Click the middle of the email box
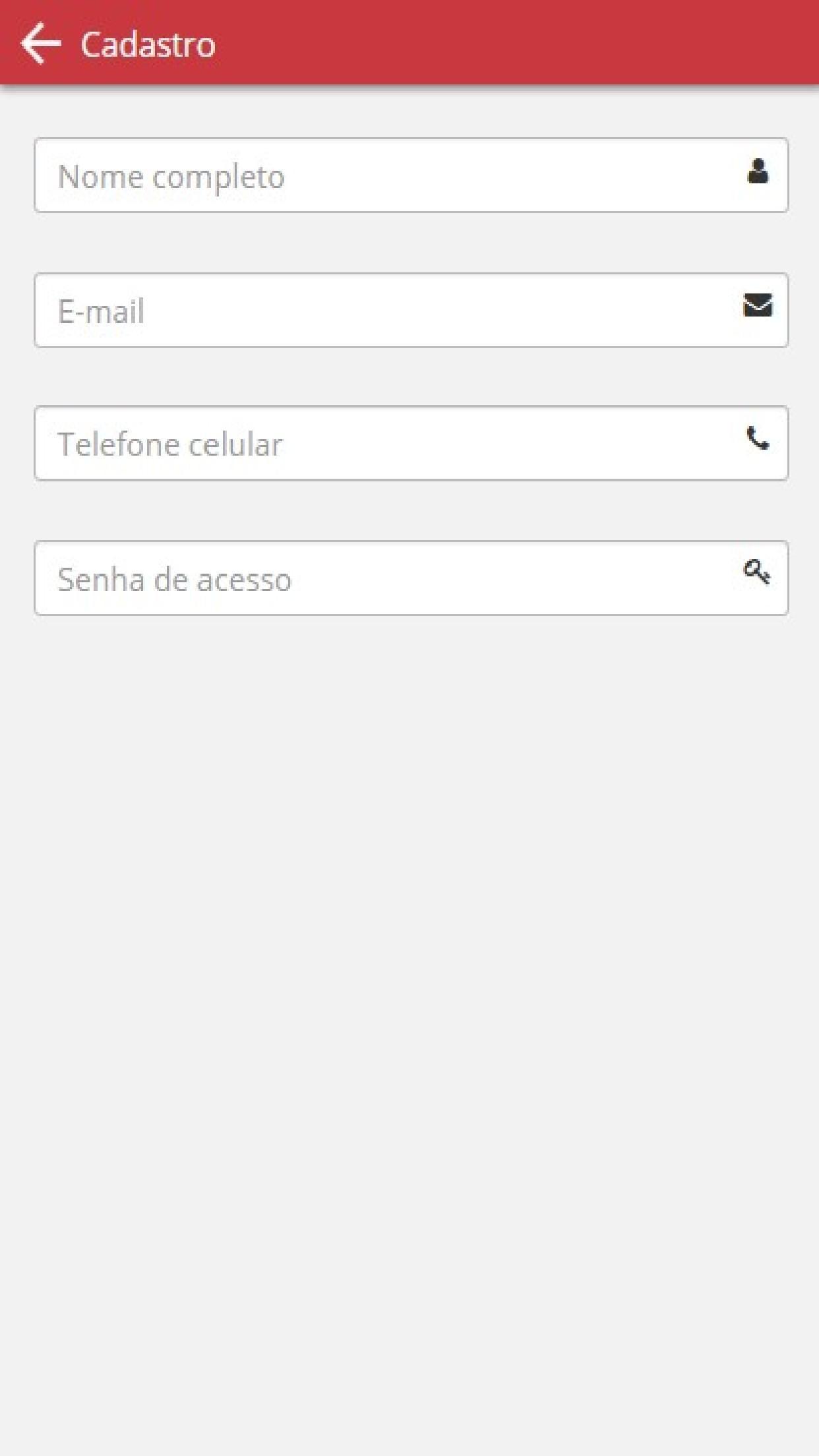The width and height of the screenshot is (819, 1456). (411, 311)
